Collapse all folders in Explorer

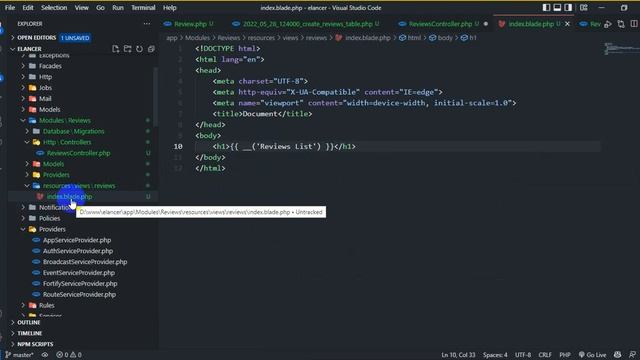coord(151,49)
